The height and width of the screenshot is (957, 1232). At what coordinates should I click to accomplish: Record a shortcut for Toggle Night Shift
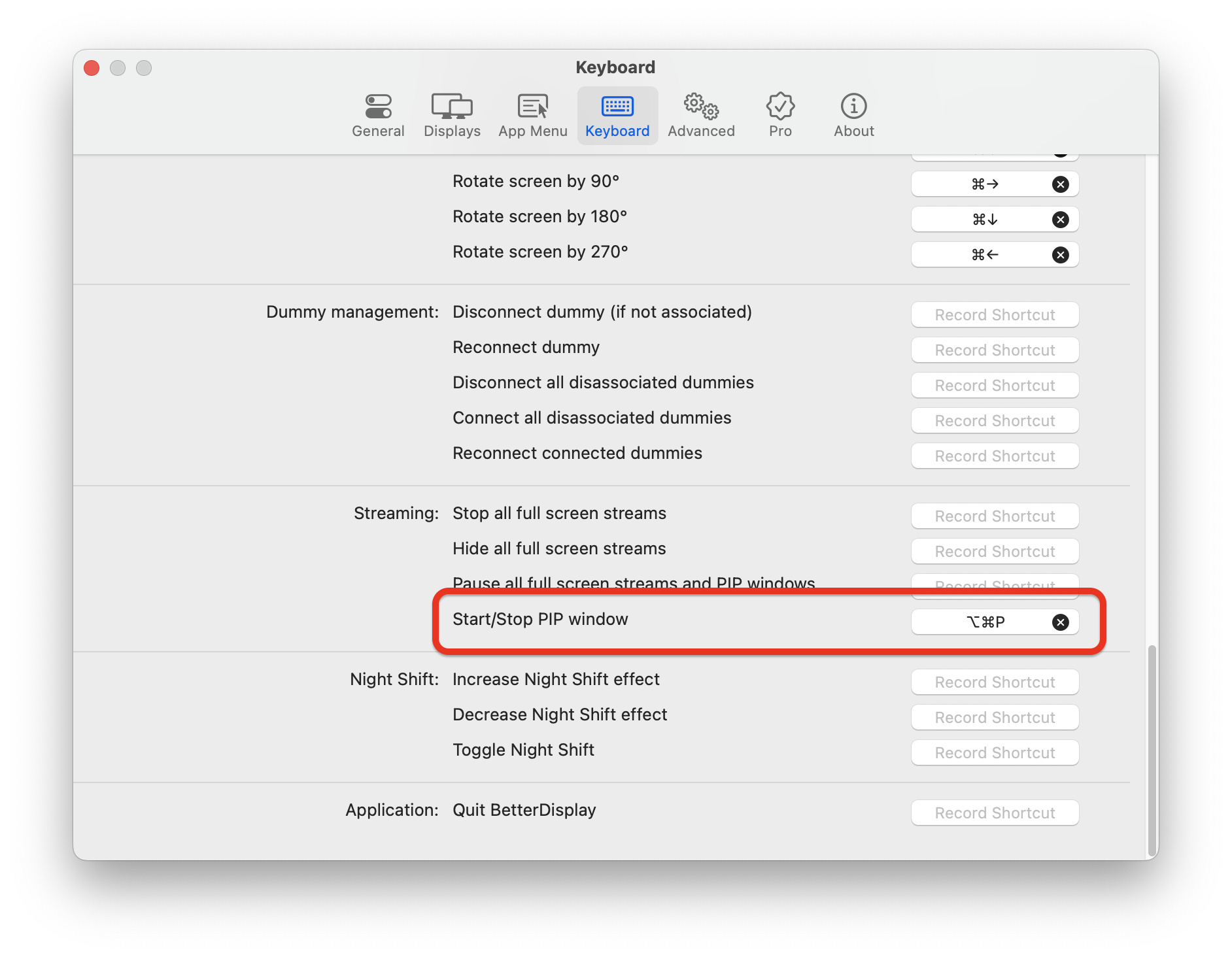994,752
